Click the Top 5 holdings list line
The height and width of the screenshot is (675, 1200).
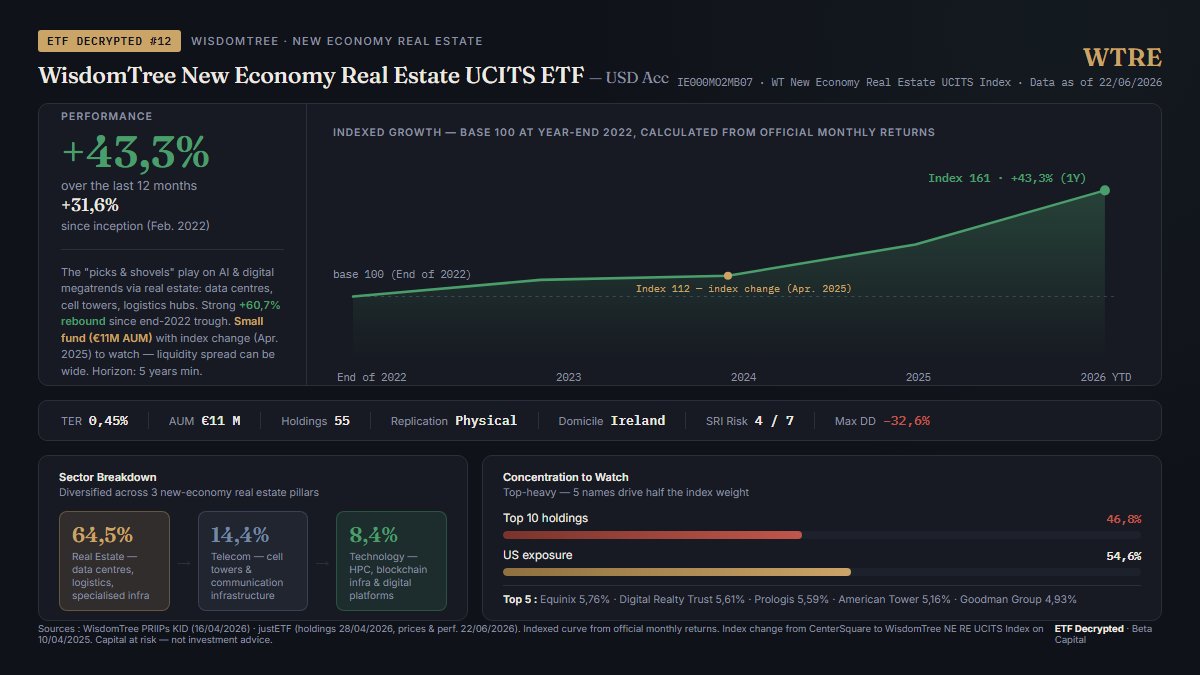(790, 599)
